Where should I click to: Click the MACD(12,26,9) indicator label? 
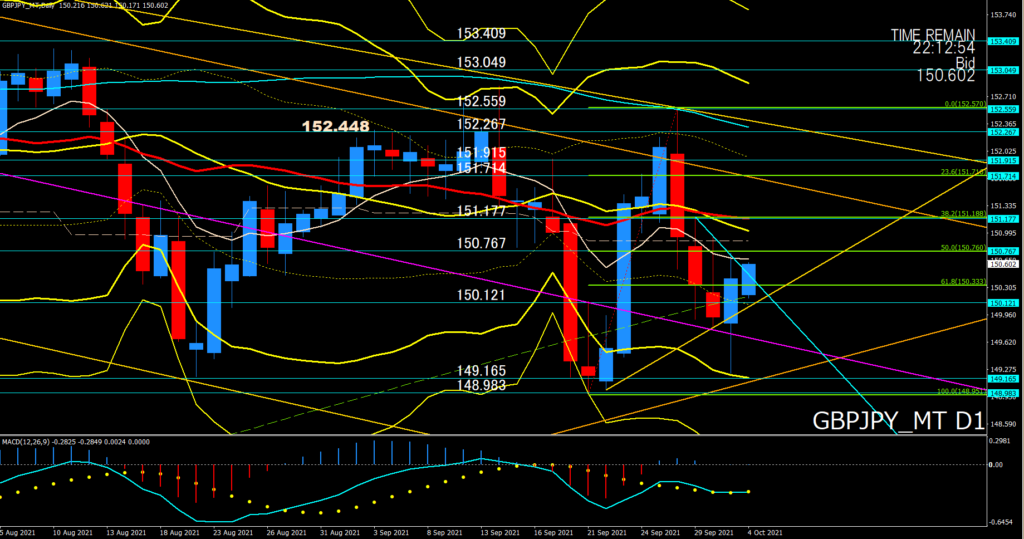click(x=24, y=442)
